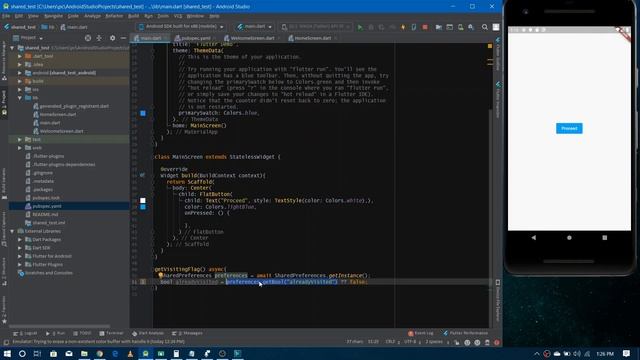640x360 pixels.
Task: Expand Flutter Plugins library node
Action: 20,264
